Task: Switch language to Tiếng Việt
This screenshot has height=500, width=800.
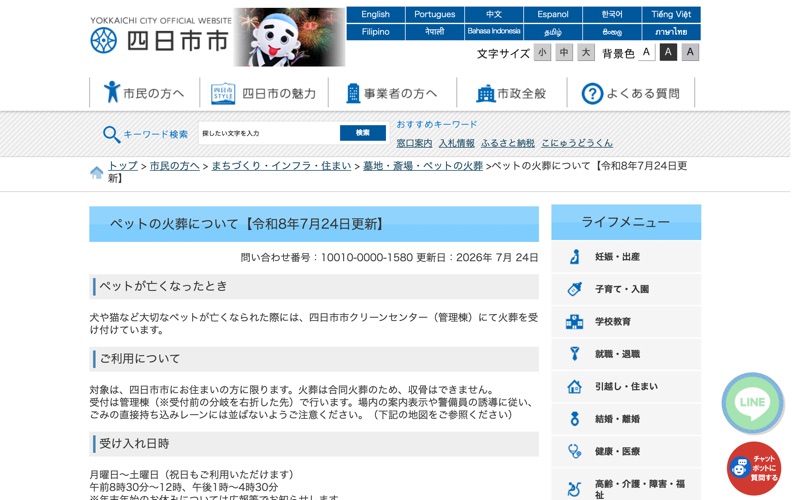Action: pos(671,14)
